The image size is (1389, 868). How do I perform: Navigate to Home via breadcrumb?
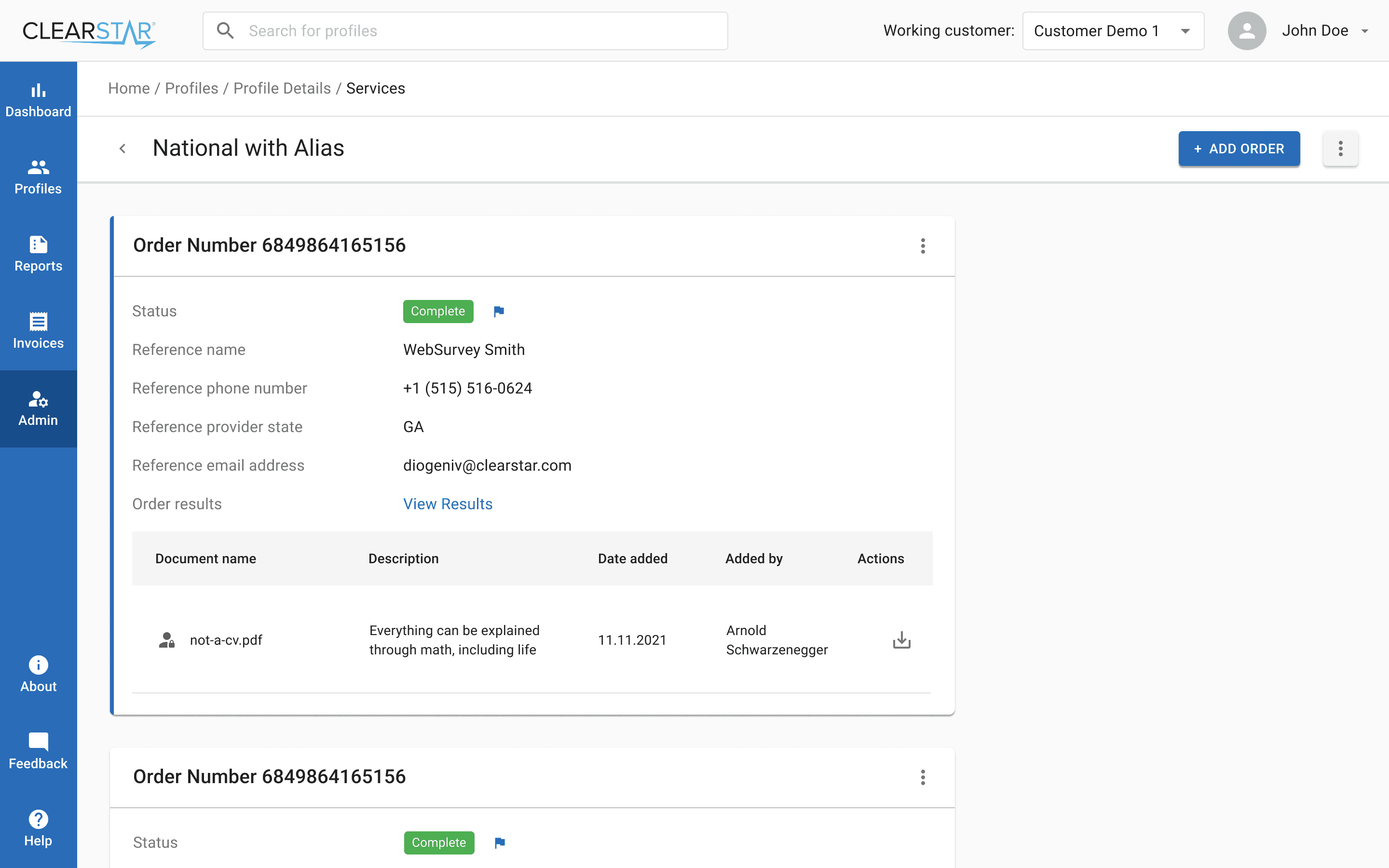point(129,88)
